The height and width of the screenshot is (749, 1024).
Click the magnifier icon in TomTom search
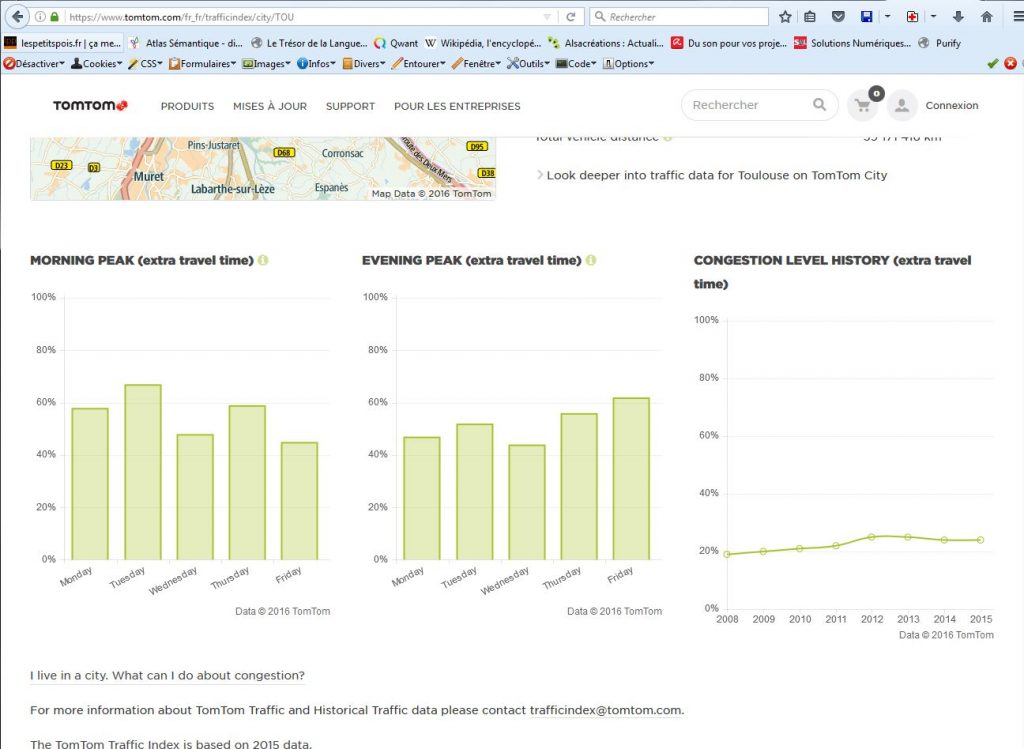pos(820,105)
